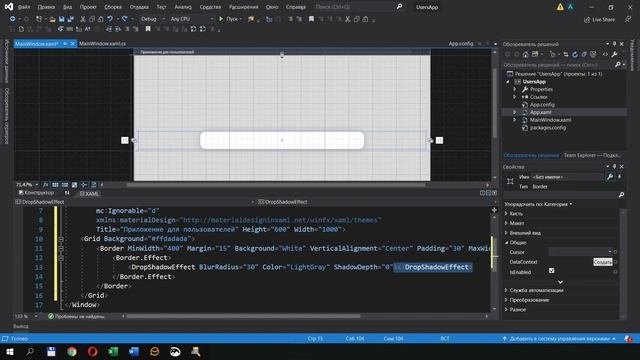640x360 pixels.
Task: Open the Any CPU platform dropdown
Action: click(191, 19)
